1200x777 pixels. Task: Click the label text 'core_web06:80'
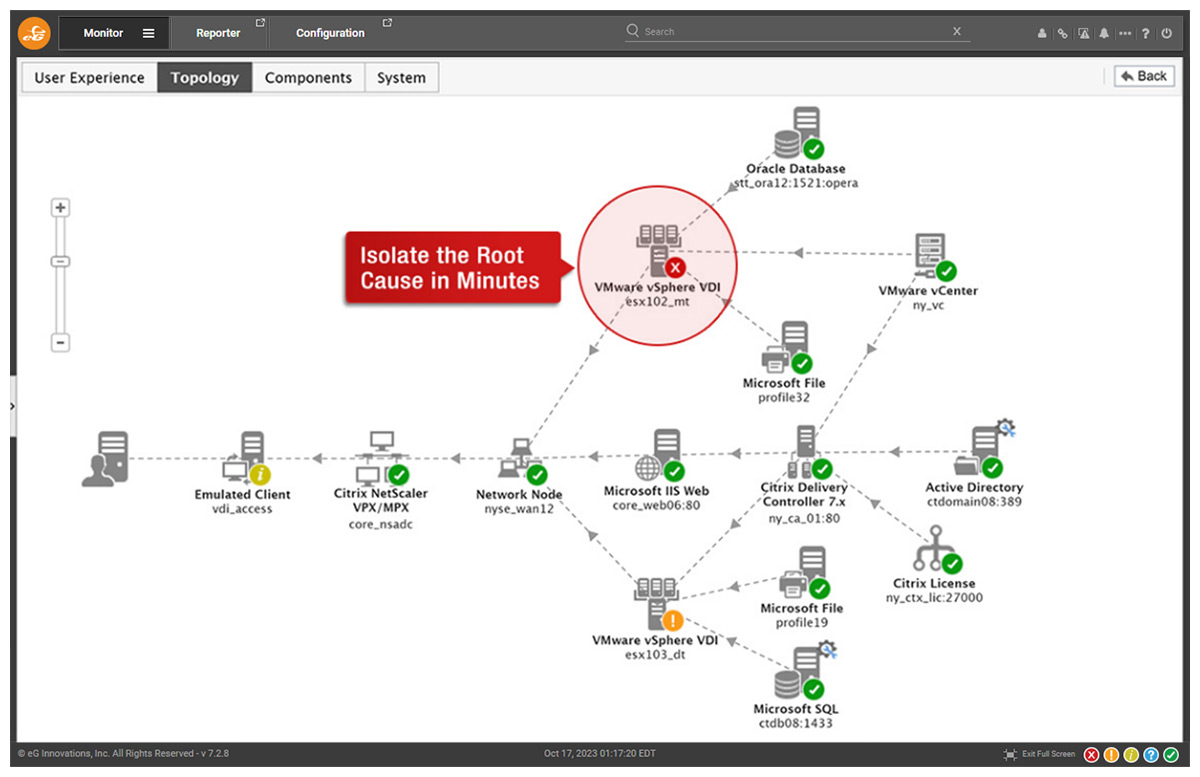tap(656, 505)
